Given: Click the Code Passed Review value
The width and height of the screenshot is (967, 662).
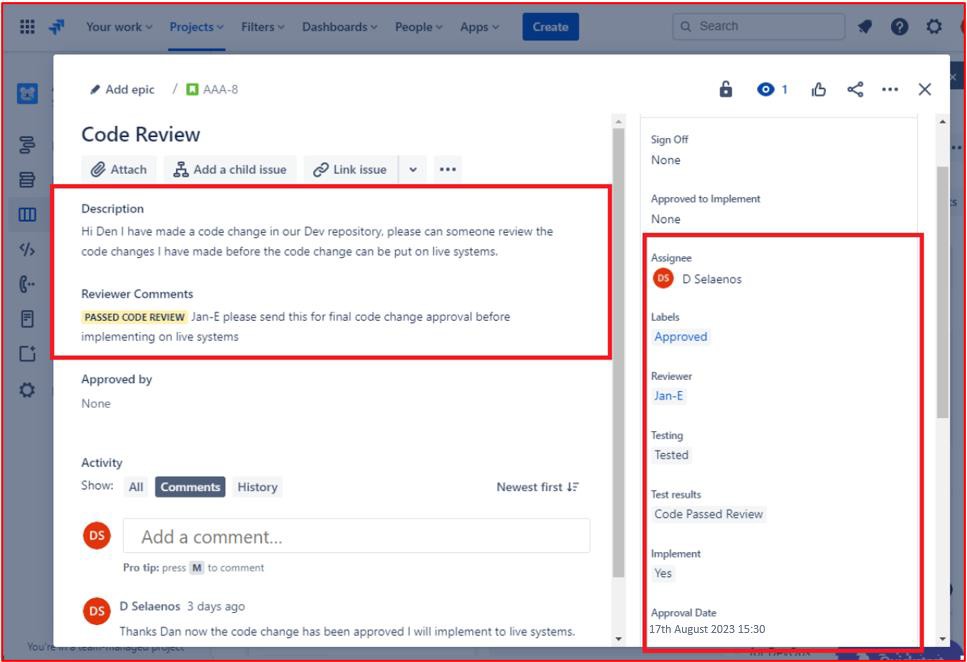Looking at the screenshot, I should [709, 515].
